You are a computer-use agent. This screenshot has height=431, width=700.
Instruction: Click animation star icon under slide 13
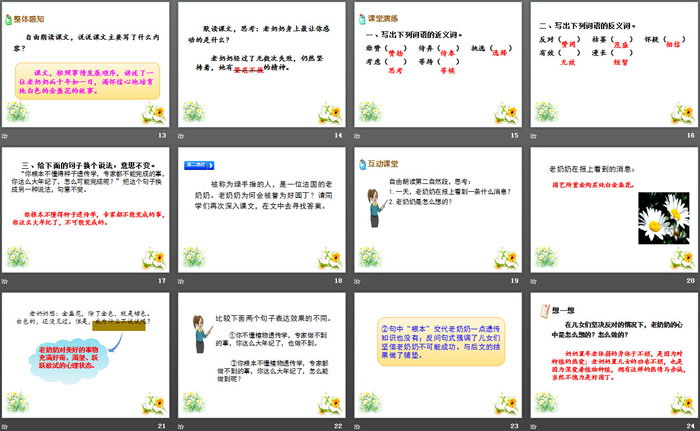5,136
